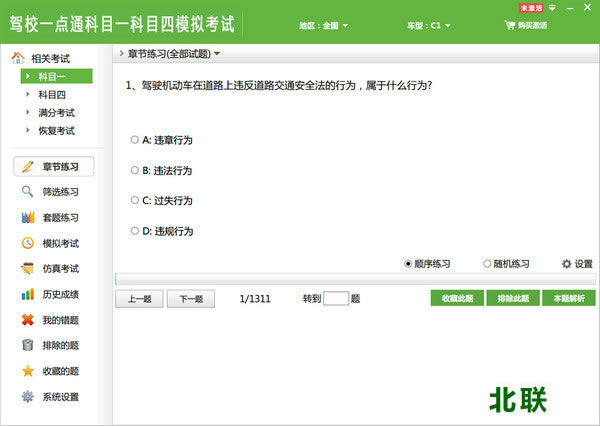Click the 套题练习 books icon
This screenshot has width=600, height=426.
click(x=28, y=217)
